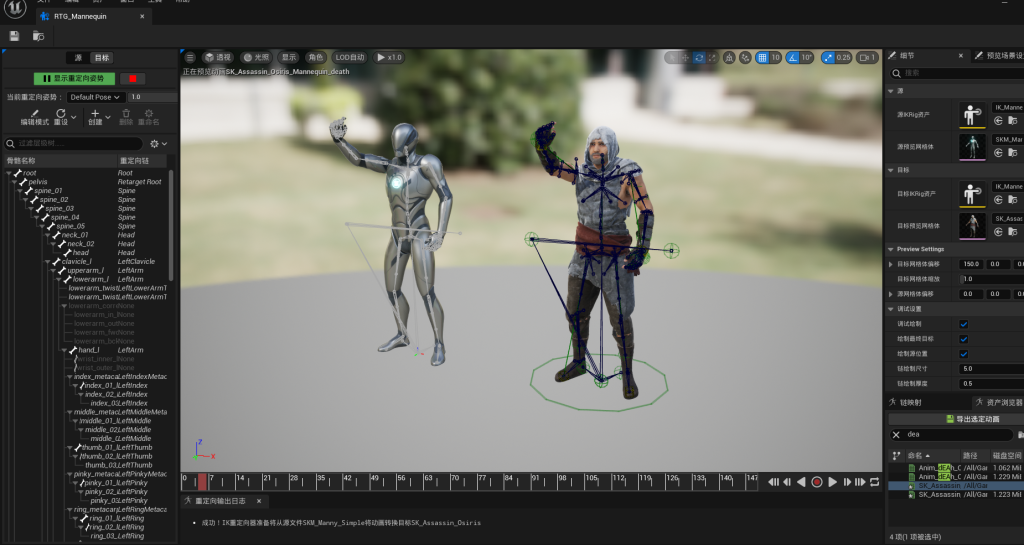Image resolution: width=1024 pixels, height=545 pixels.
Task: Uncheck the 绘制最终目标 checkbox
Action: (x=963, y=339)
